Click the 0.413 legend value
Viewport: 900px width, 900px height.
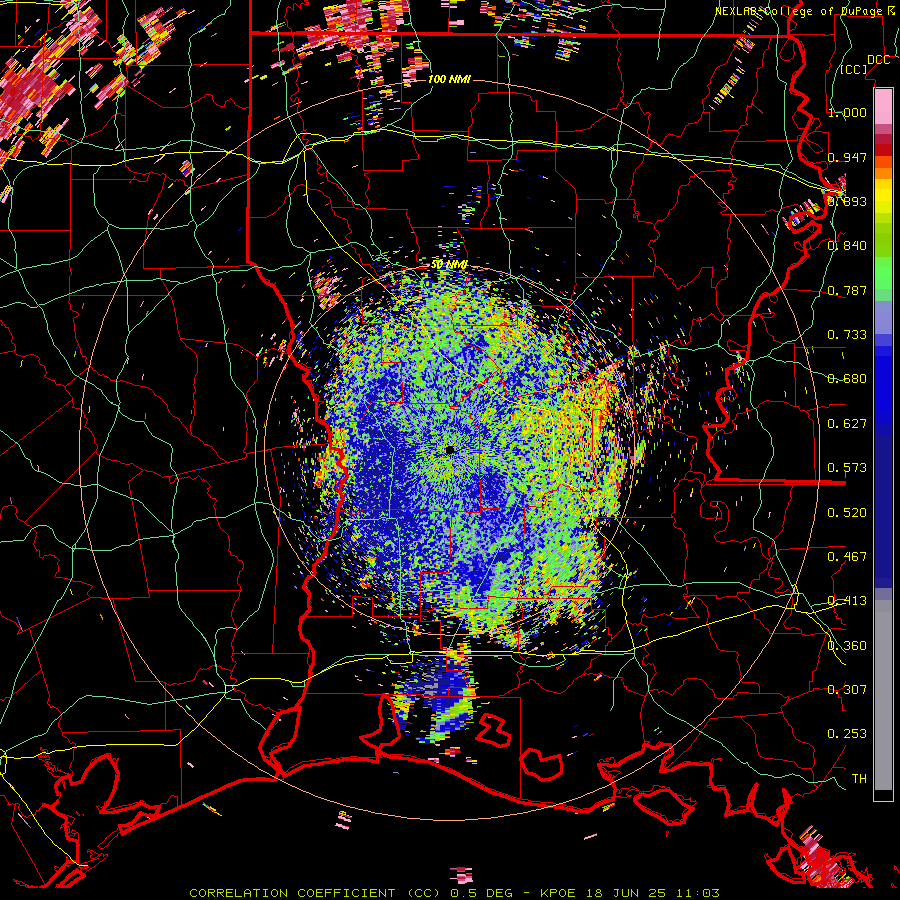847,601
